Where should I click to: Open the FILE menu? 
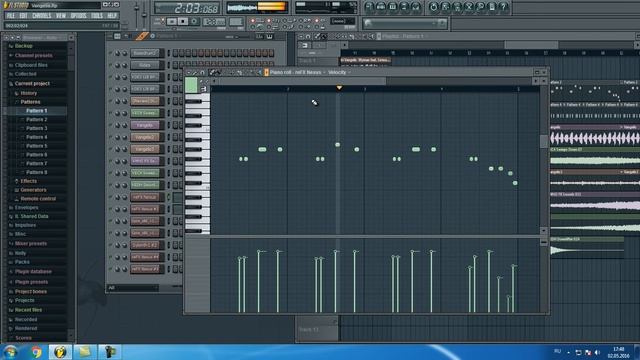[x=11, y=16]
